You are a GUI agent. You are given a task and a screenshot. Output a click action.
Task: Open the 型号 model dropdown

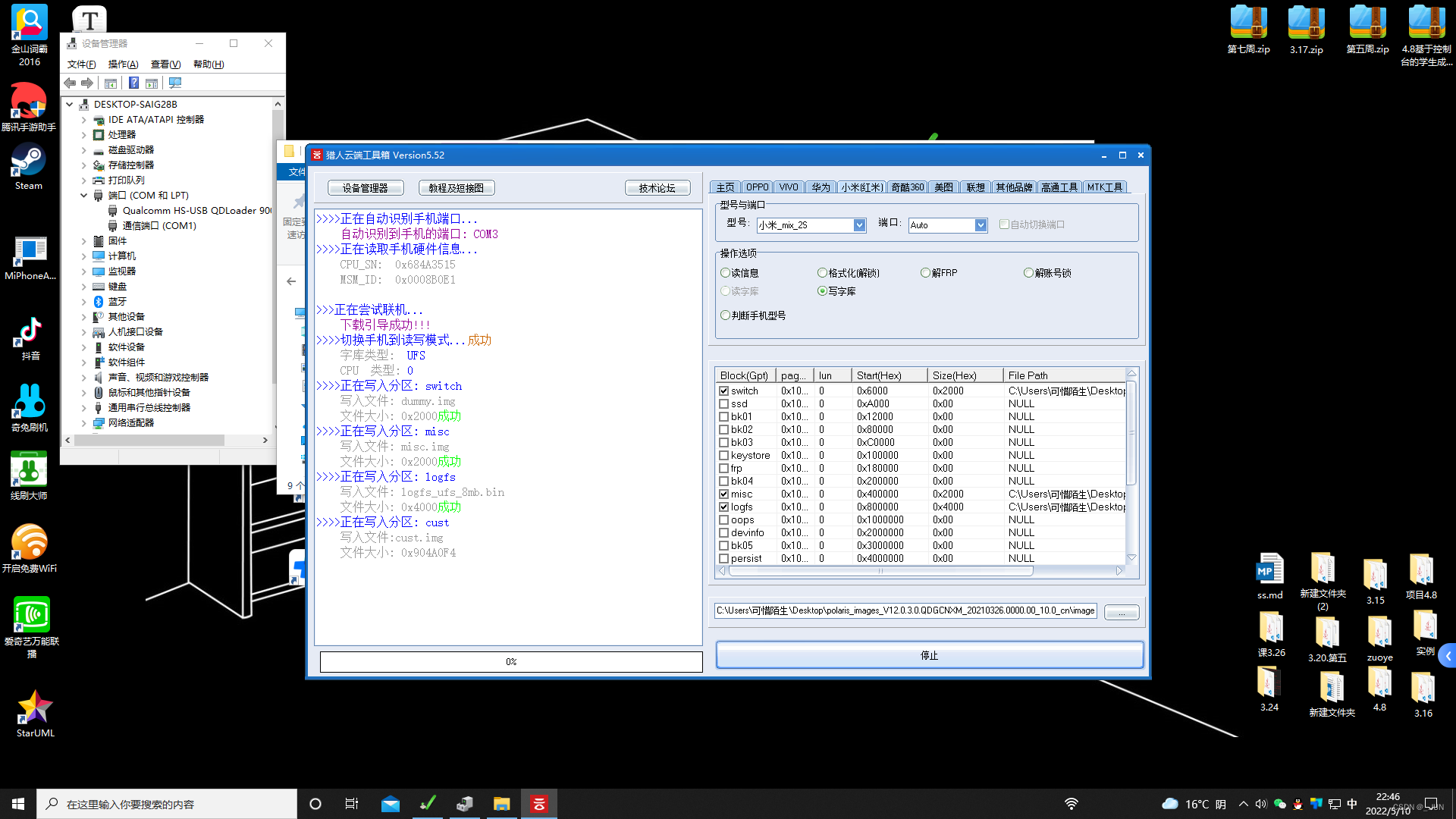(859, 225)
